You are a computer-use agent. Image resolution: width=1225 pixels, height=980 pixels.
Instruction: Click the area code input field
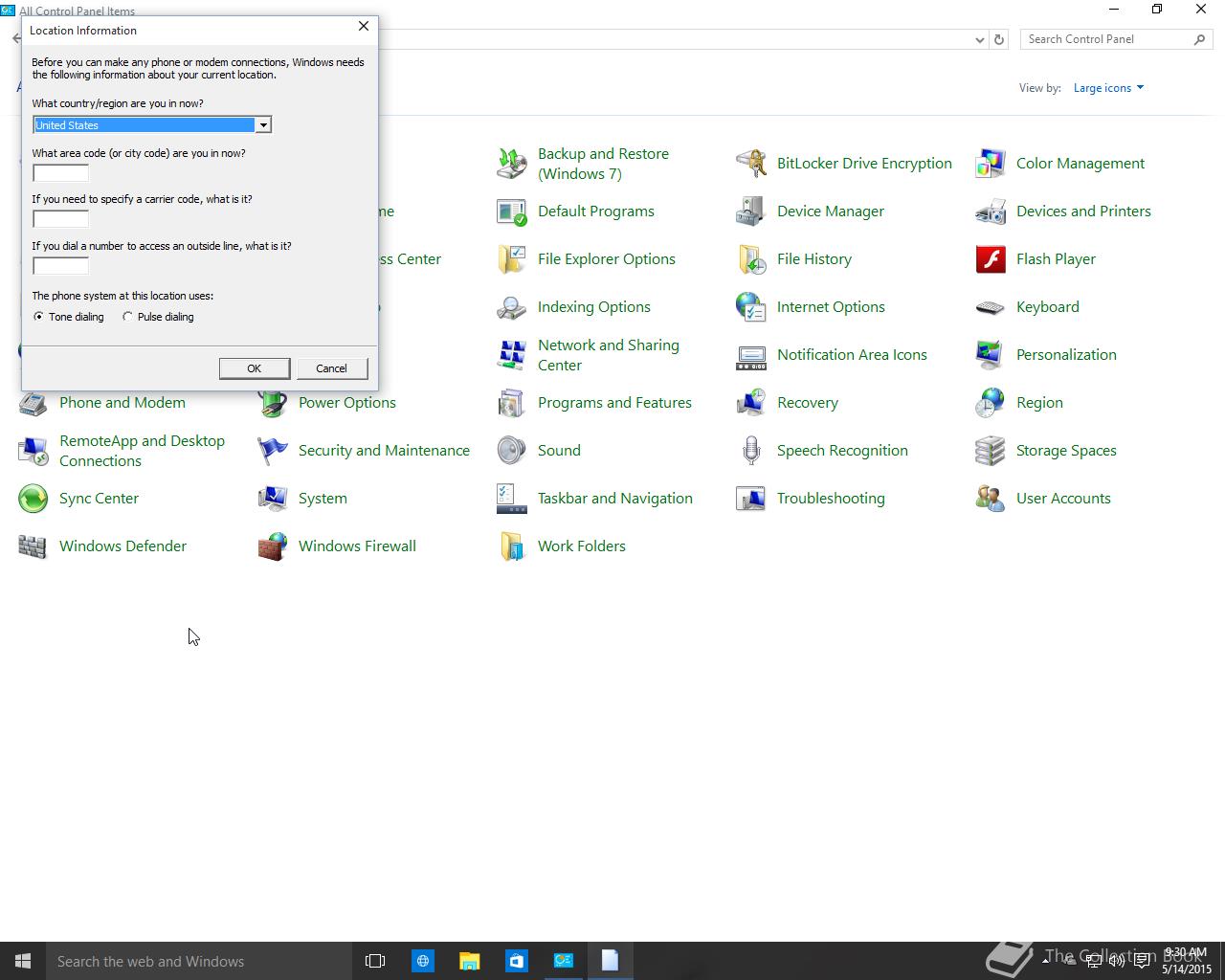60,173
